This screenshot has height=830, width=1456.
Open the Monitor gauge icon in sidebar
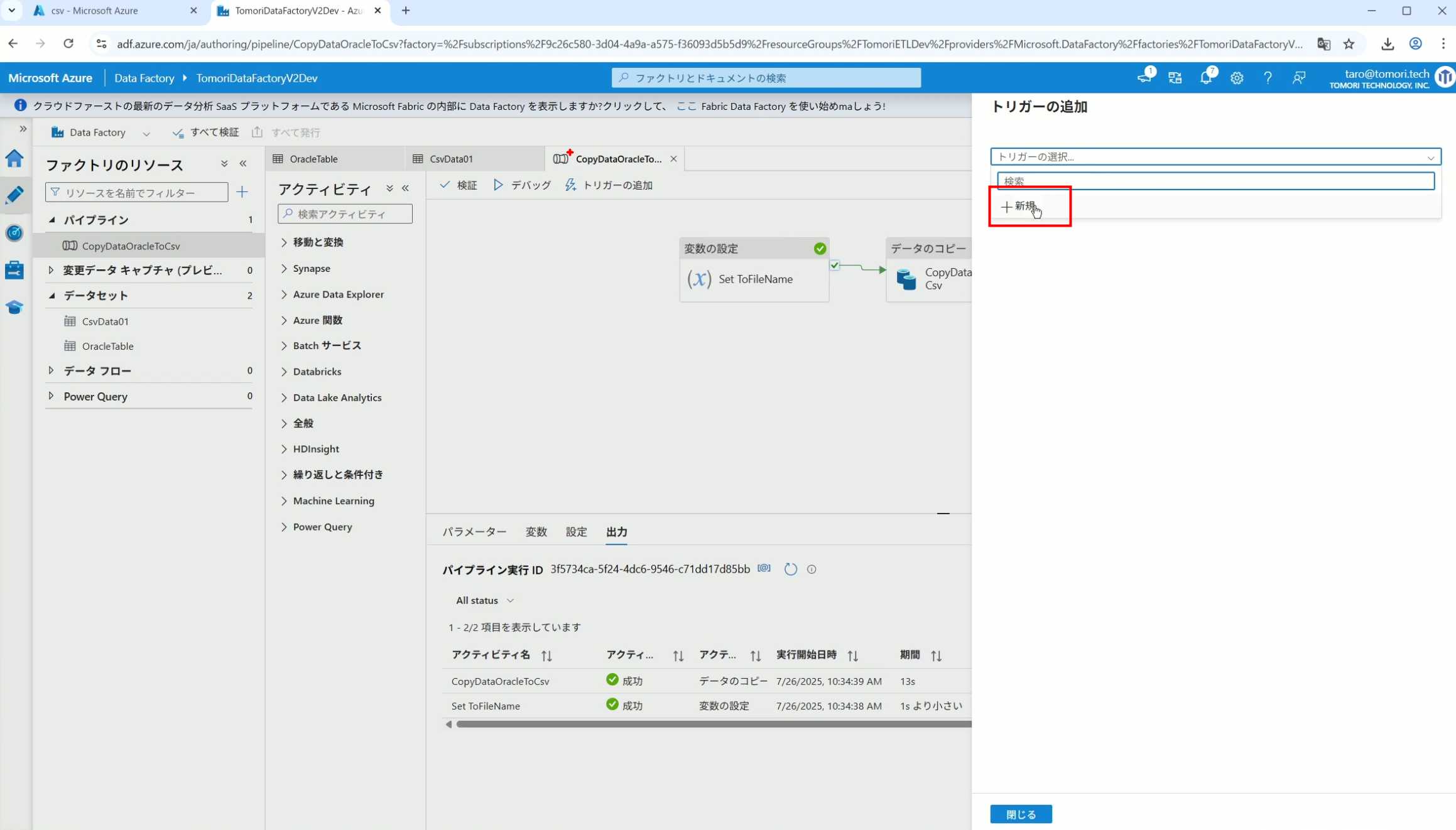(x=14, y=233)
